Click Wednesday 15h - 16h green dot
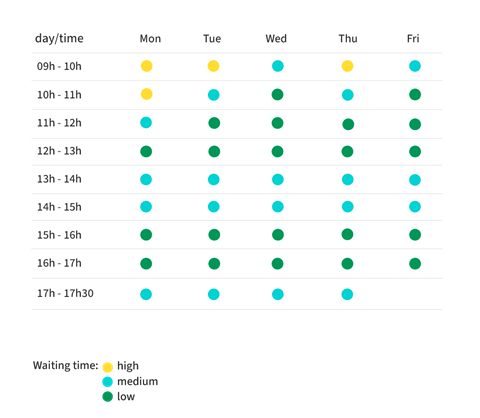Screen dimensions: 480x418 pyautogui.click(x=278, y=235)
